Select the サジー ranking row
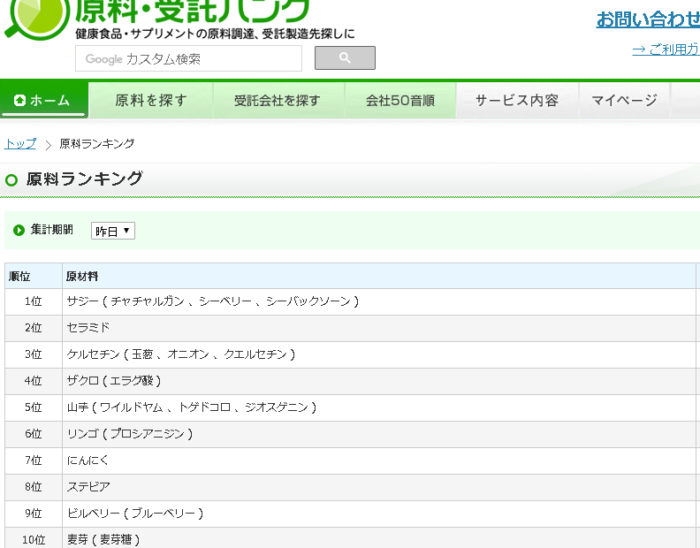Viewport: 700px width, 548px height. (212, 301)
